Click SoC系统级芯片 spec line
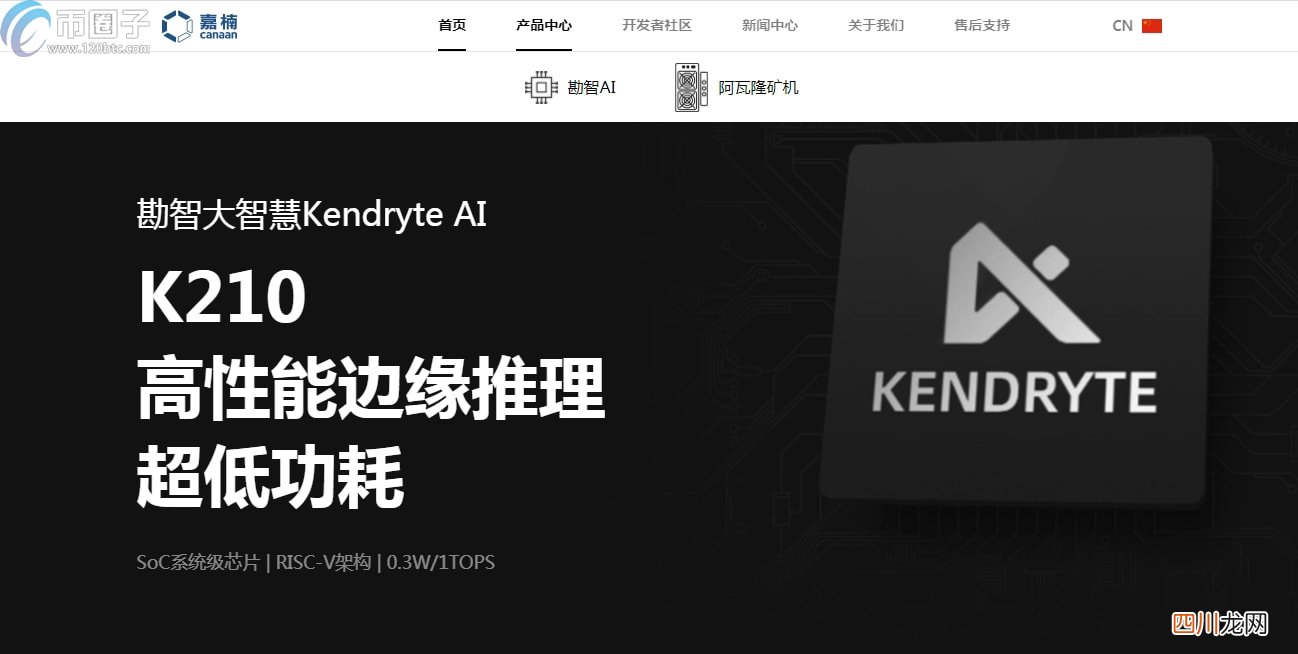 (x=316, y=562)
